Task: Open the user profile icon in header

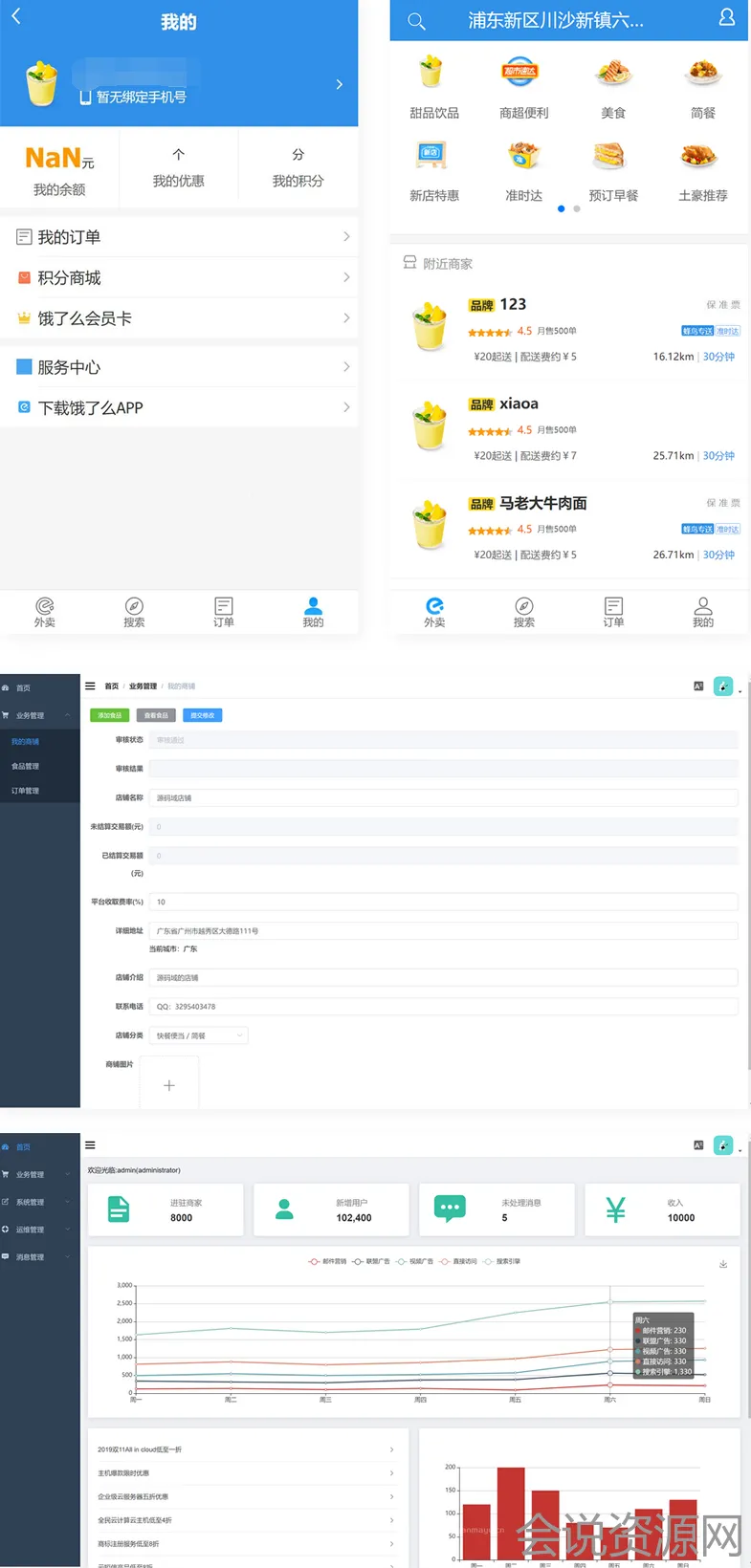Action: point(726,18)
